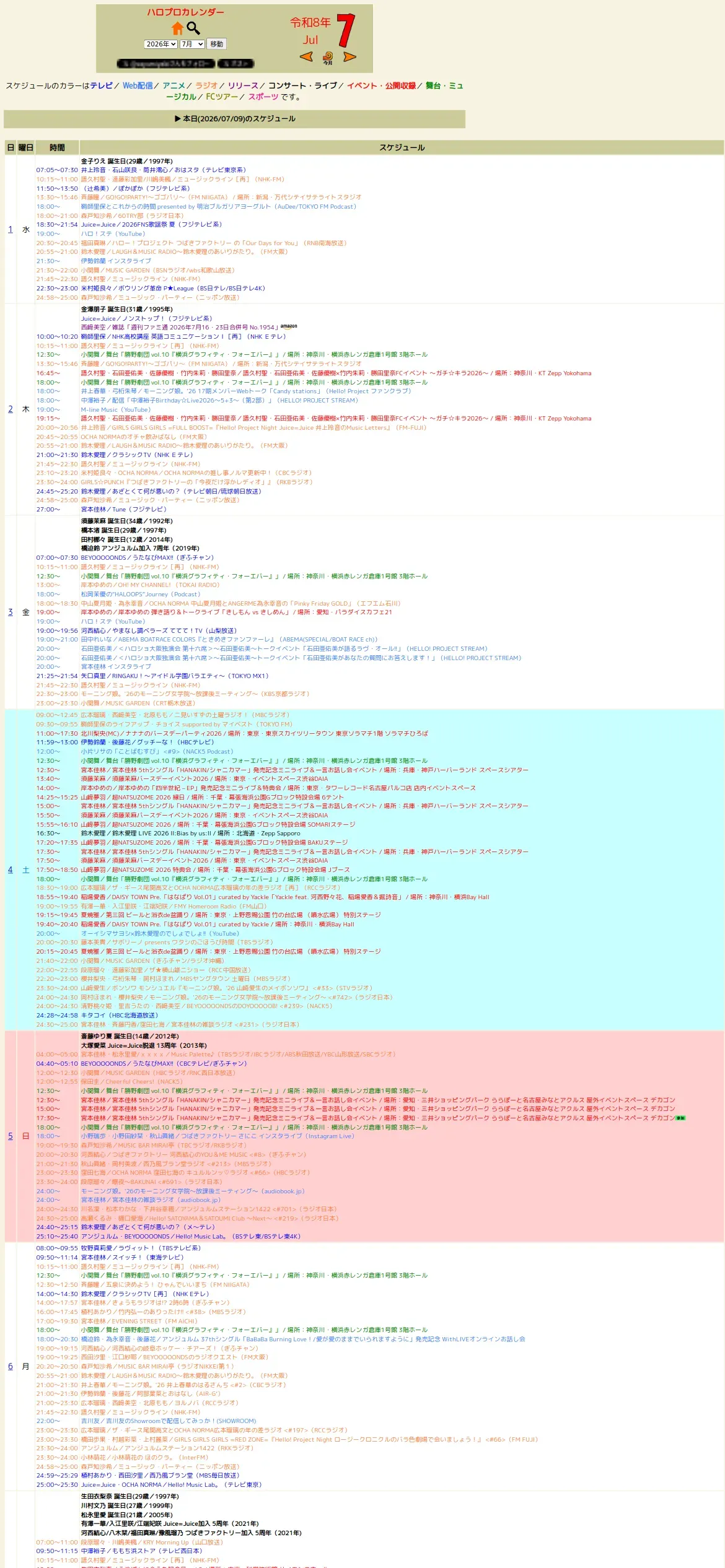The image size is (725, 1568).
Task: Open ハロ！ステ (YouTube) entry on day 1
Action: pos(113,234)
